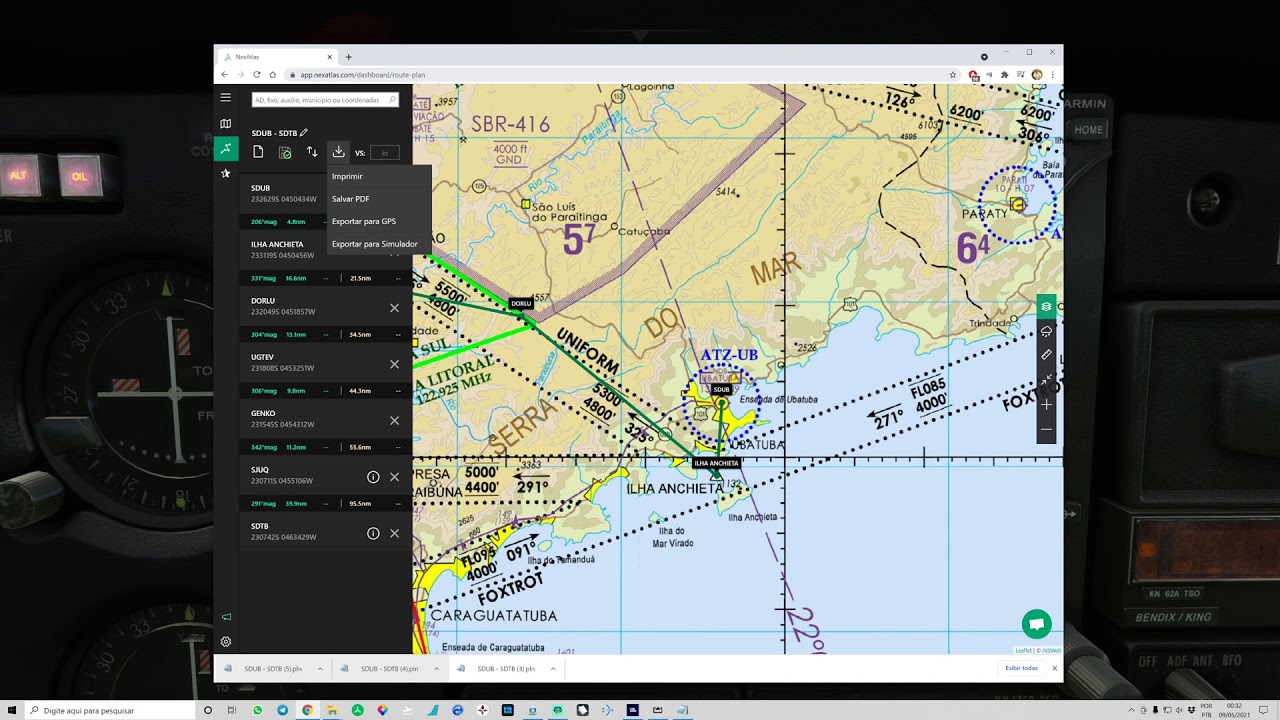This screenshot has width=1280, height=720.
Task: Edit route name SDUB - SDTB pencil icon
Action: pyautogui.click(x=304, y=133)
